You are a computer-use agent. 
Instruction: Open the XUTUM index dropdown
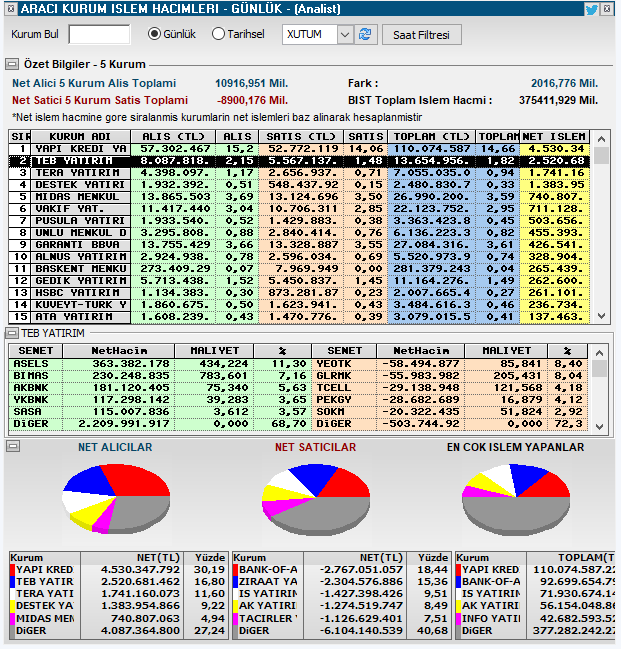click(344, 35)
